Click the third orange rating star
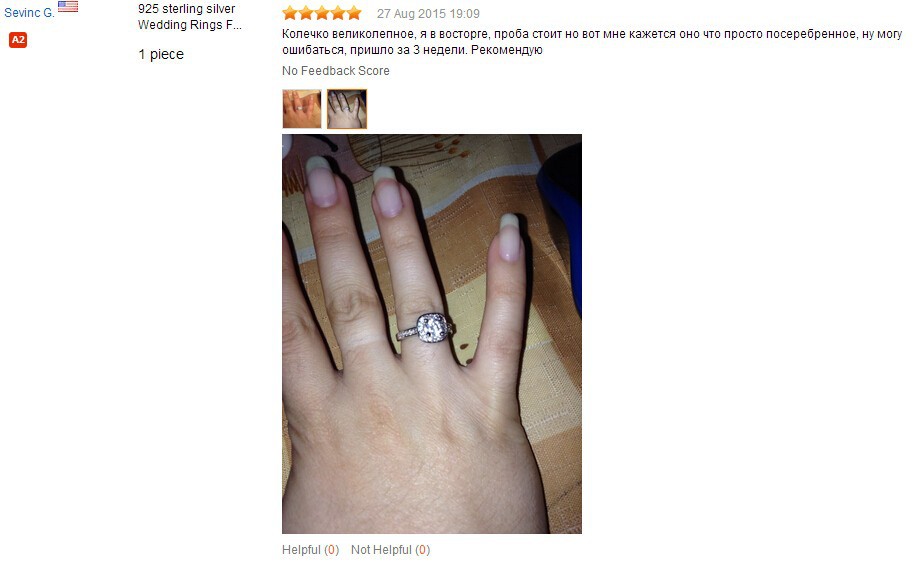The width and height of the screenshot is (924, 561). [x=322, y=13]
